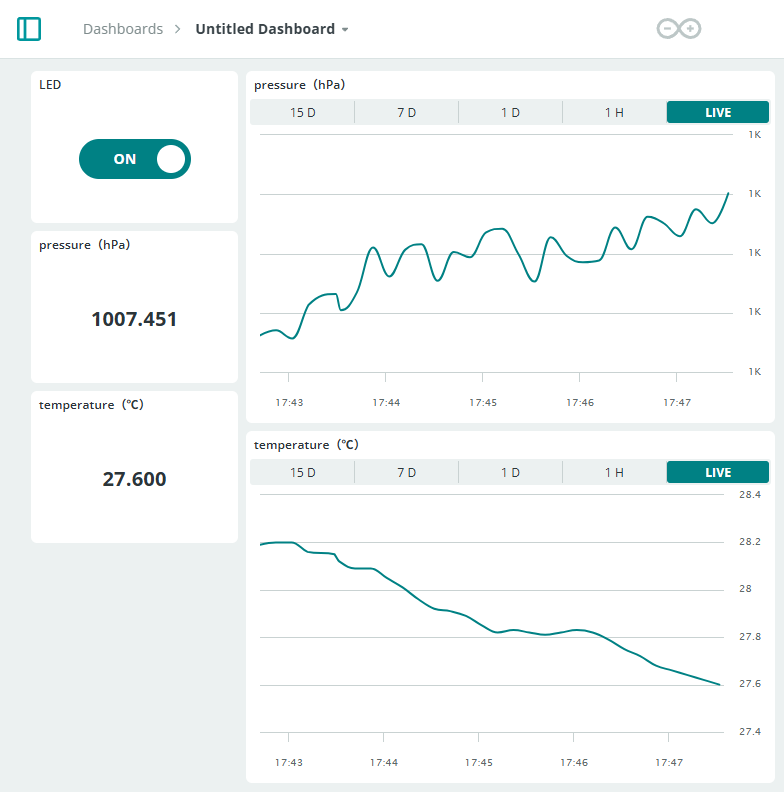Screen dimensions: 784x792
Task: Click the Untitled Dashboard title text
Action: click(x=265, y=29)
